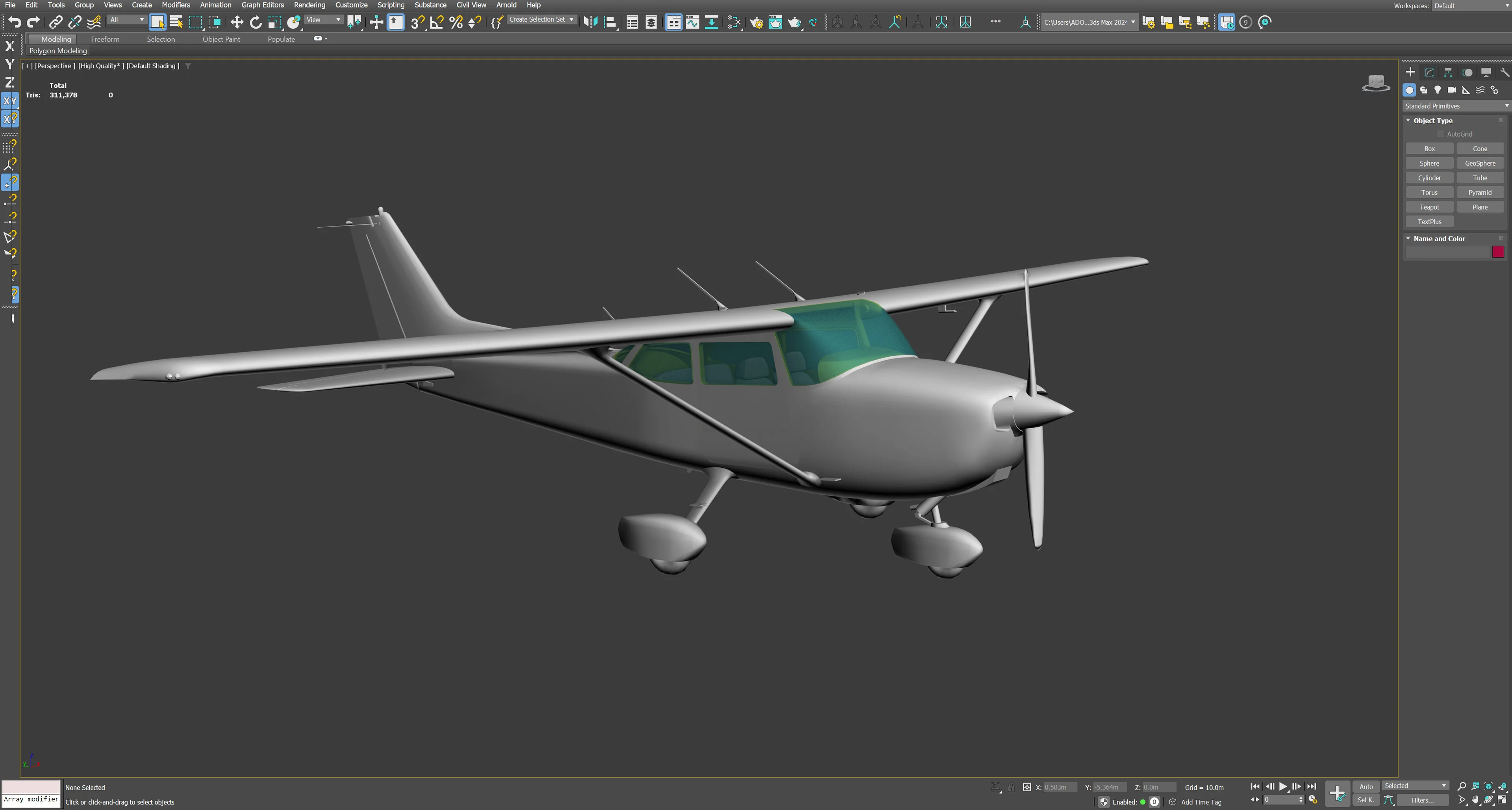The image size is (1512, 810).
Task: Open Rendered Frame Window icon
Action: [775, 22]
